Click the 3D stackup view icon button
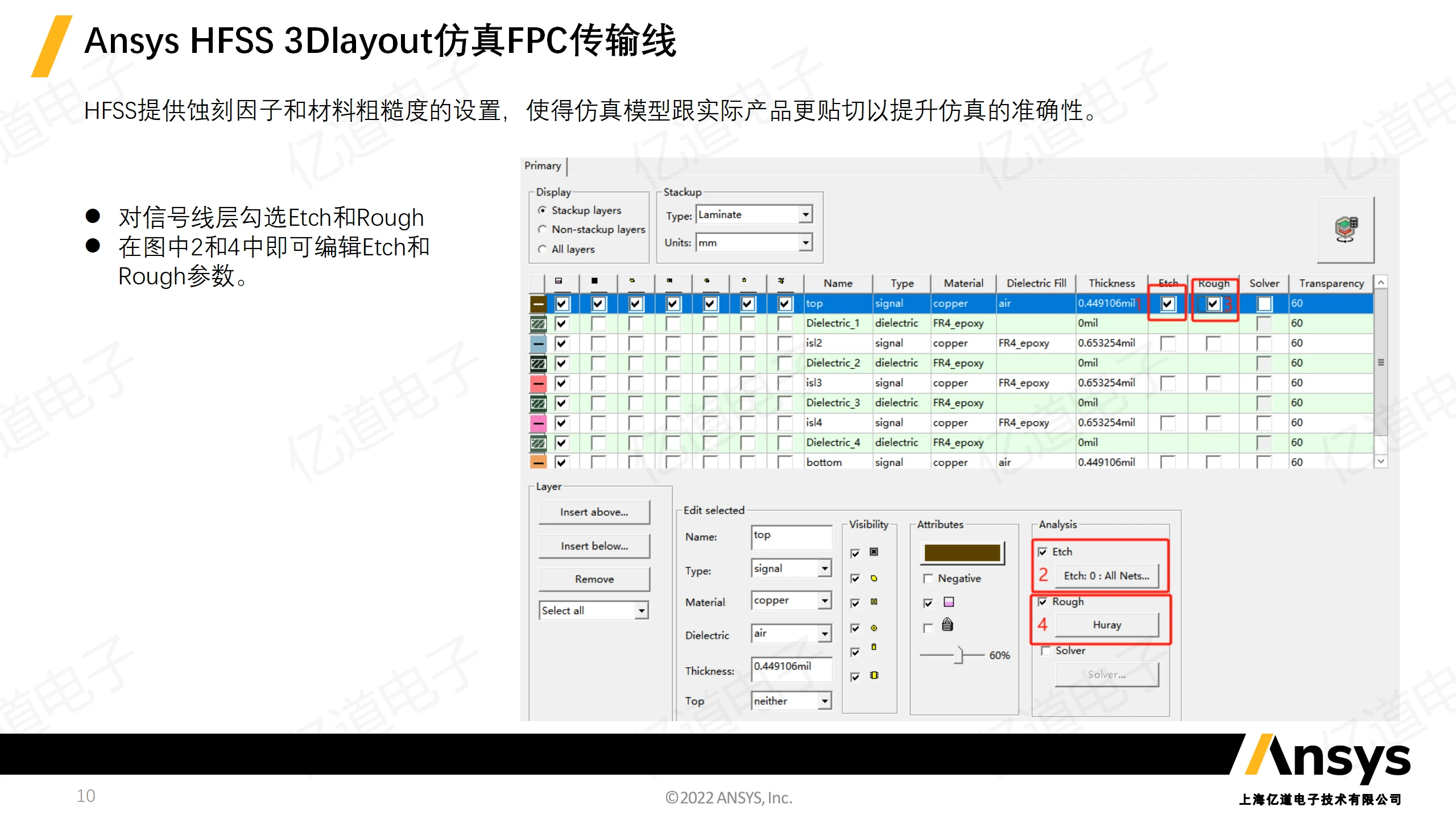Screen dimensions: 1456x819 pos(1346,230)
